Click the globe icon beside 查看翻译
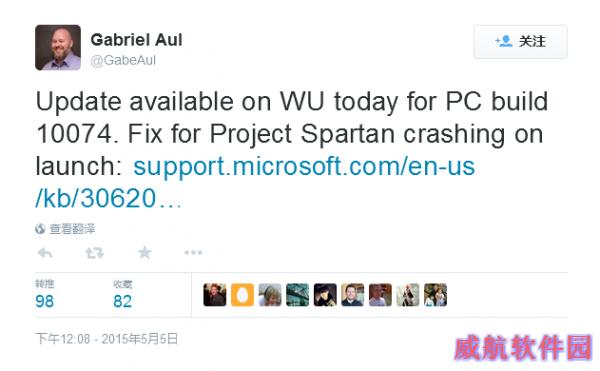This screenshot has width=600, height=371. pos(40,229)
